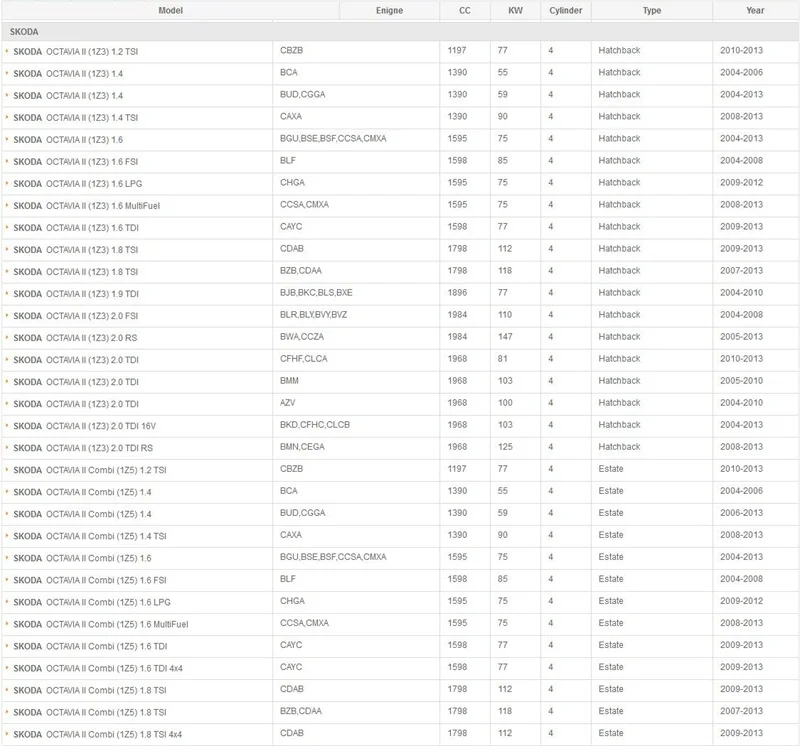800x746 pixels.
Task: Click the Type column header
Action: point(652,10)
